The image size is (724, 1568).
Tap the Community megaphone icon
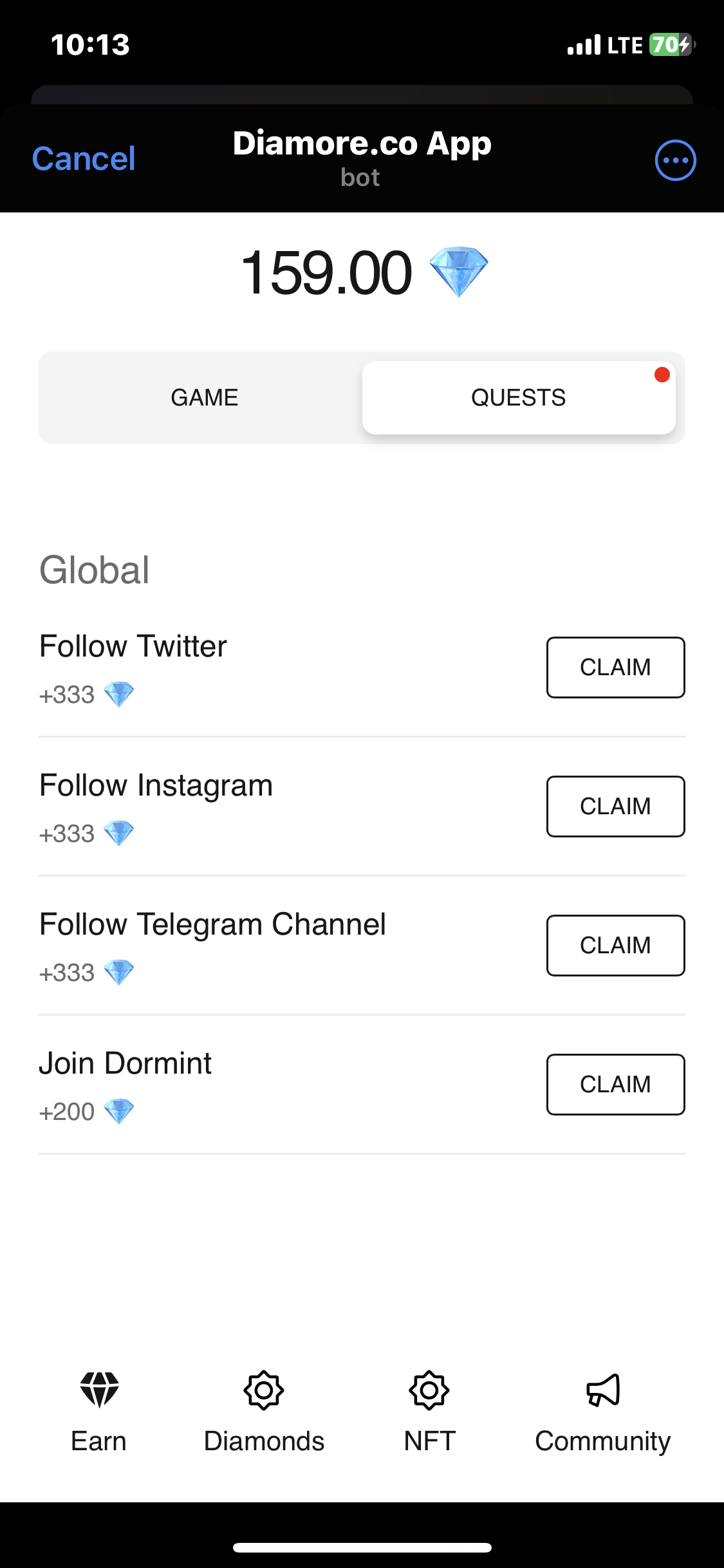(x=603, y=1390)
